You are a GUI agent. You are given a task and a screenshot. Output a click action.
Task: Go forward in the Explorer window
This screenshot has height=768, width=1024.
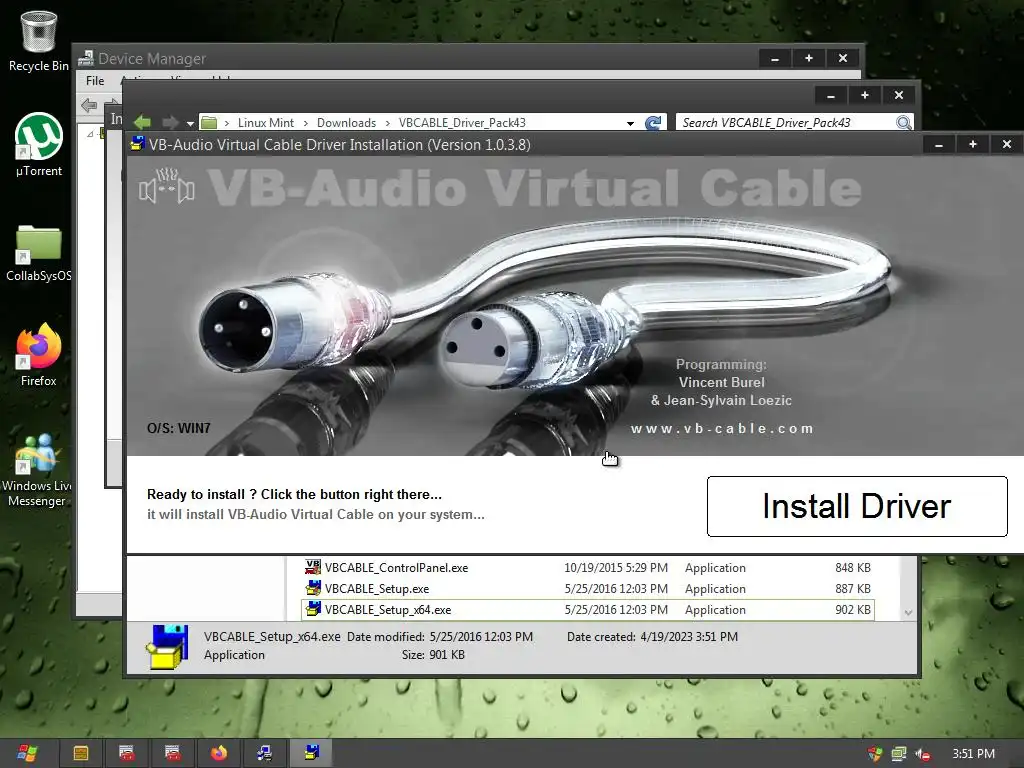point(170,122)
